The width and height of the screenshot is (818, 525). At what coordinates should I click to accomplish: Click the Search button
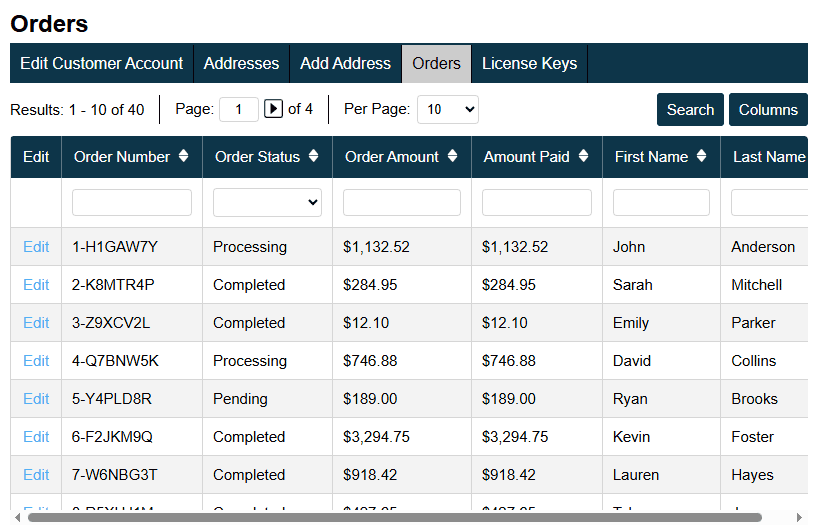(690, 110)
